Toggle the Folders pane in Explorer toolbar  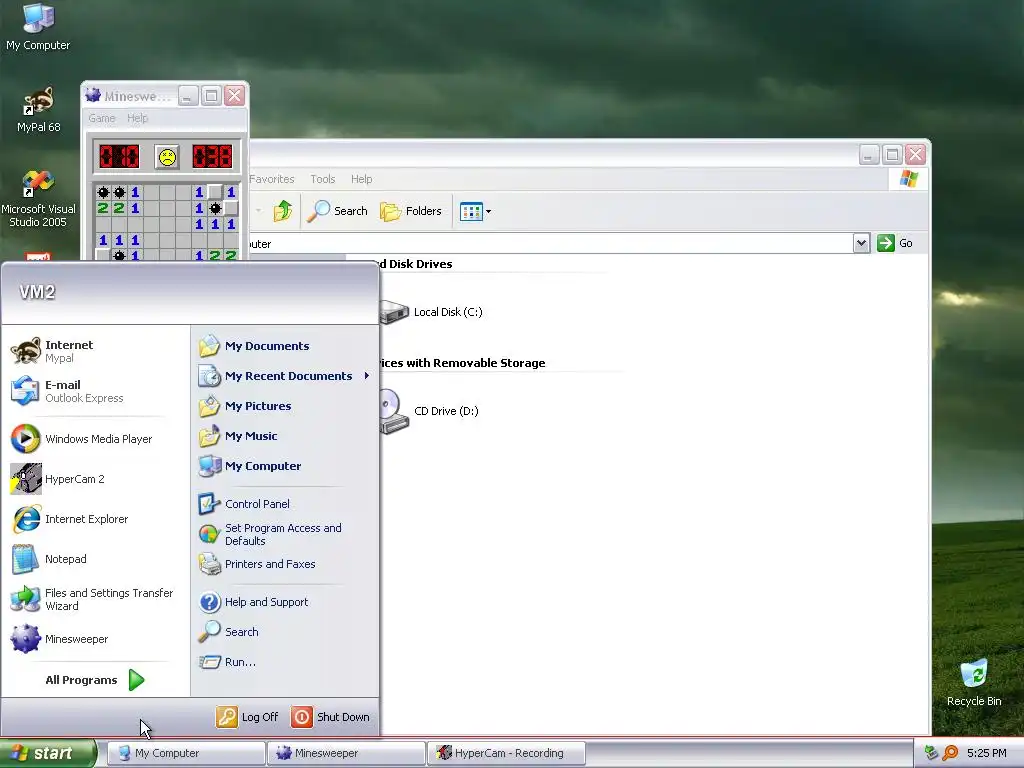click(x=411, y=211)
